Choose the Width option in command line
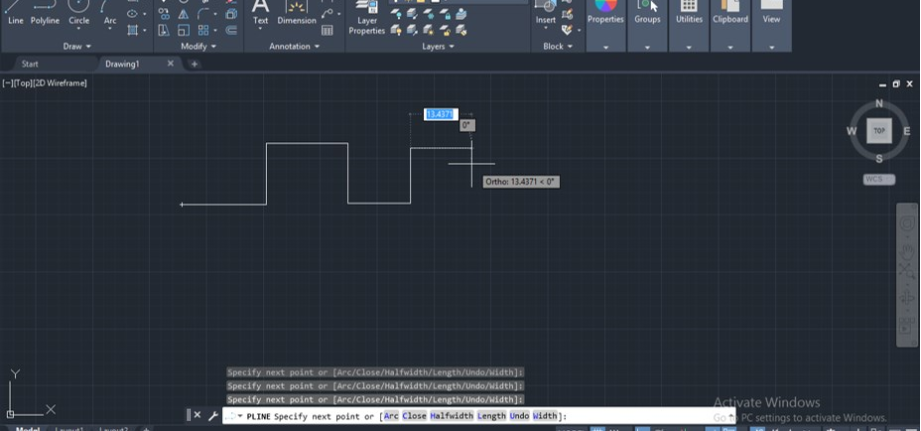Image resolution: width=921 pixels, height=431 pixels. click(x=544, y=416)
